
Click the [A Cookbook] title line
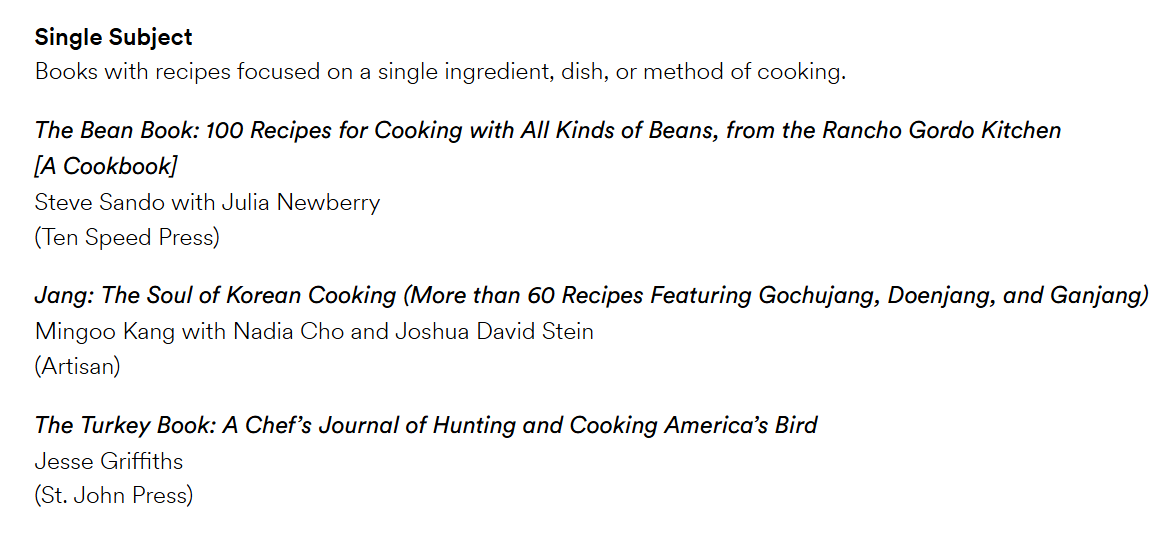click(x=106, y=167)
